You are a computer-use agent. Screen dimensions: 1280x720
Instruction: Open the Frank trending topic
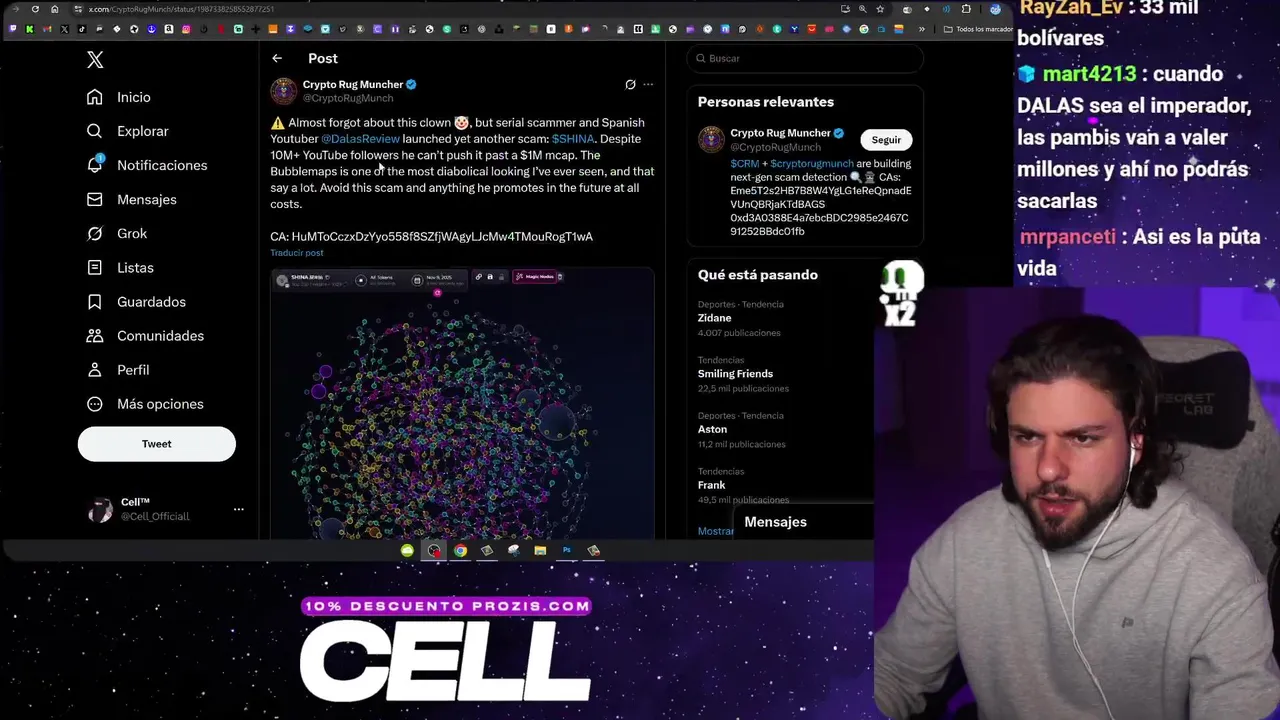click(x=711, y=485)
